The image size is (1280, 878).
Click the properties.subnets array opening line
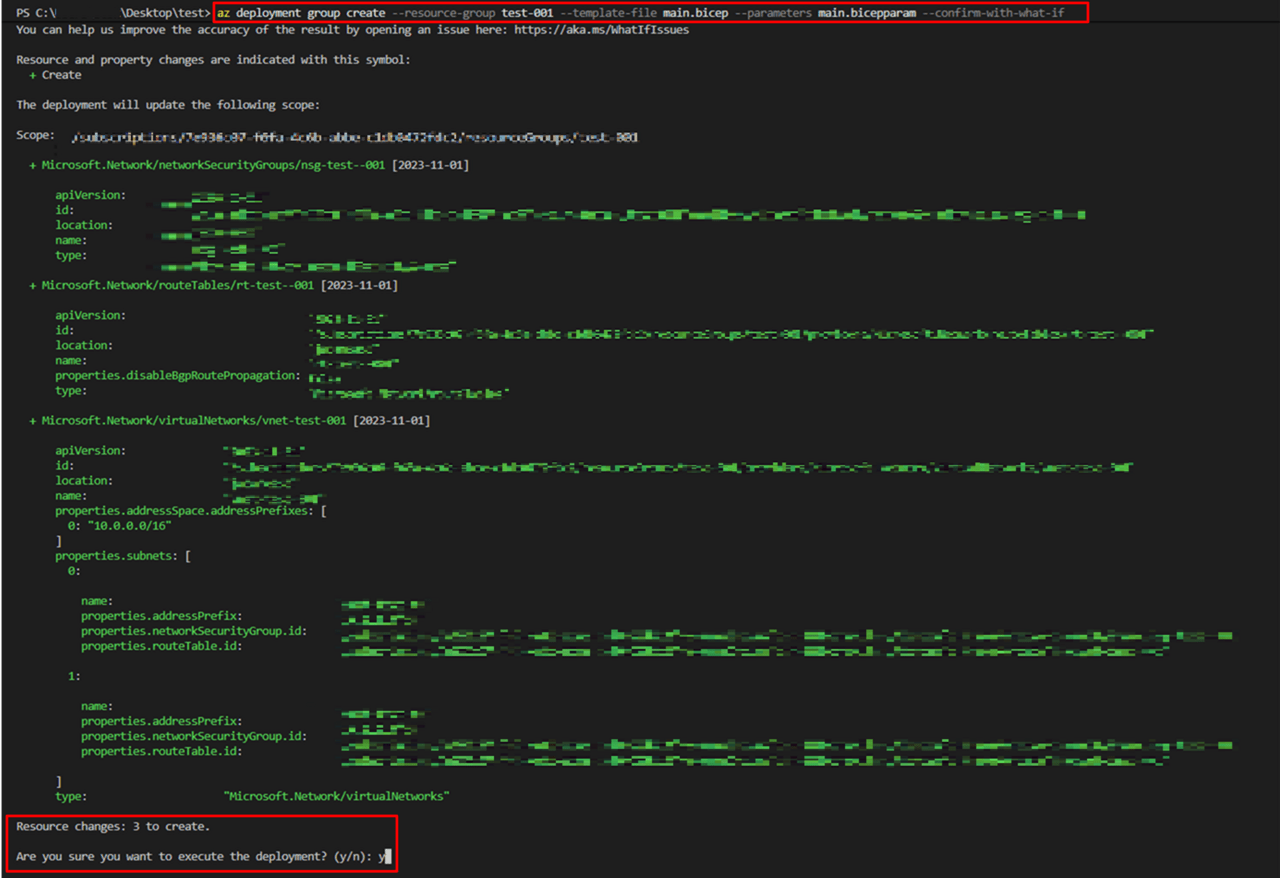[x=122, y=556]
